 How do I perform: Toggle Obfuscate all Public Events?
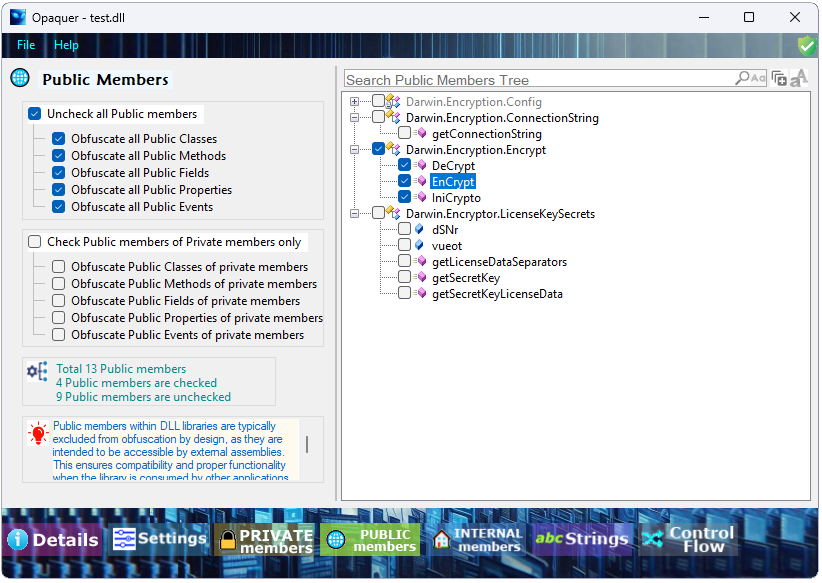pos(58,207)
